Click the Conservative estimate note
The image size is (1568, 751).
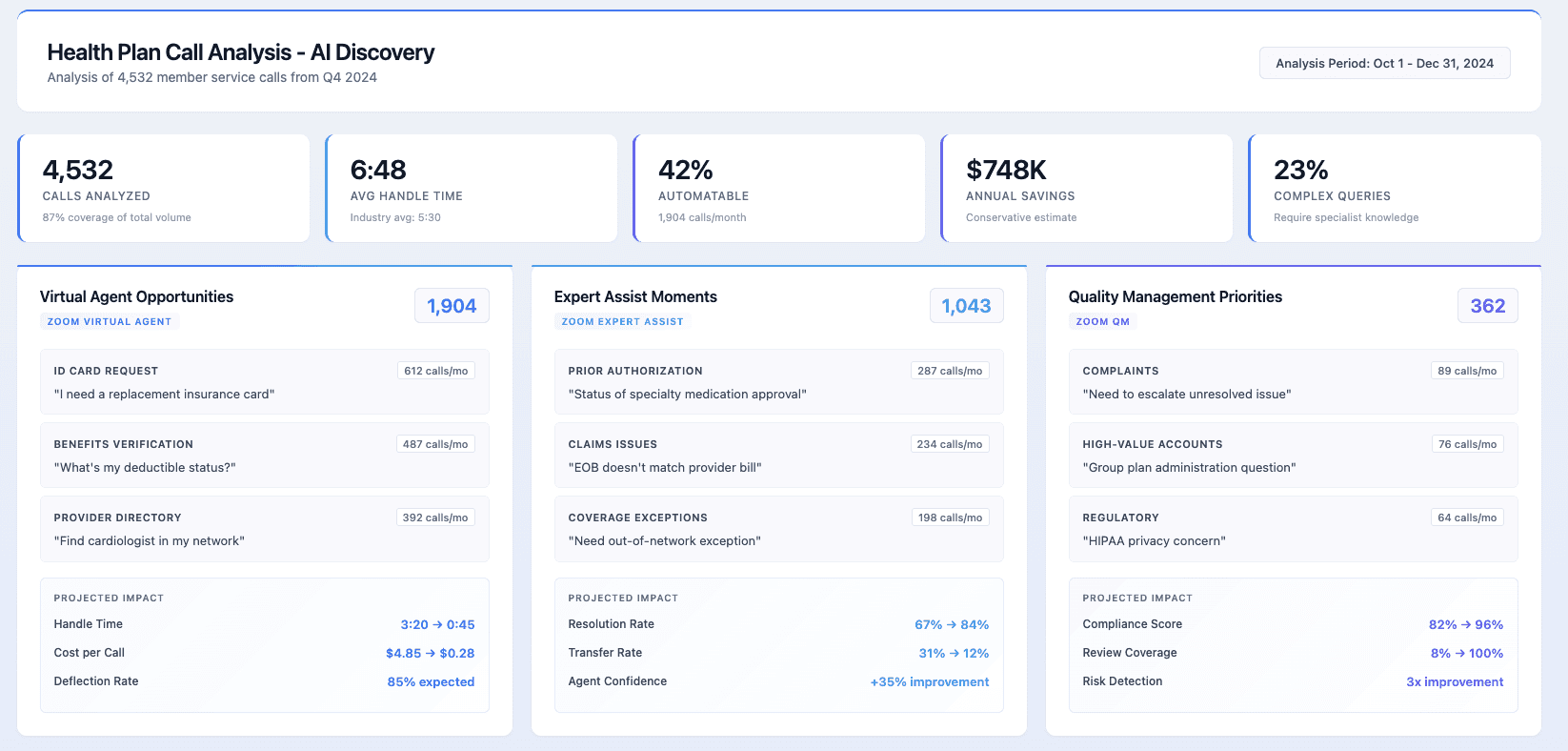point(1021,217)
